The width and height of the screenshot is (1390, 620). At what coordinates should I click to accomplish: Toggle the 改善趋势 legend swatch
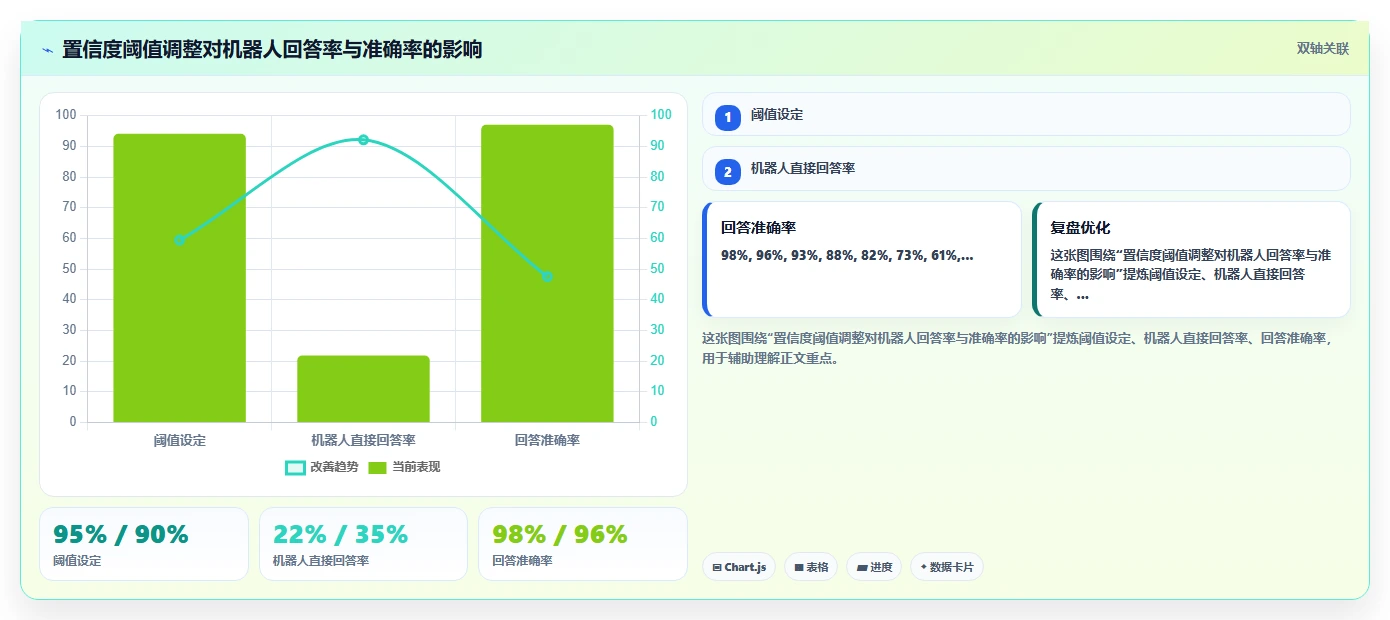click(x=295, y=467)
